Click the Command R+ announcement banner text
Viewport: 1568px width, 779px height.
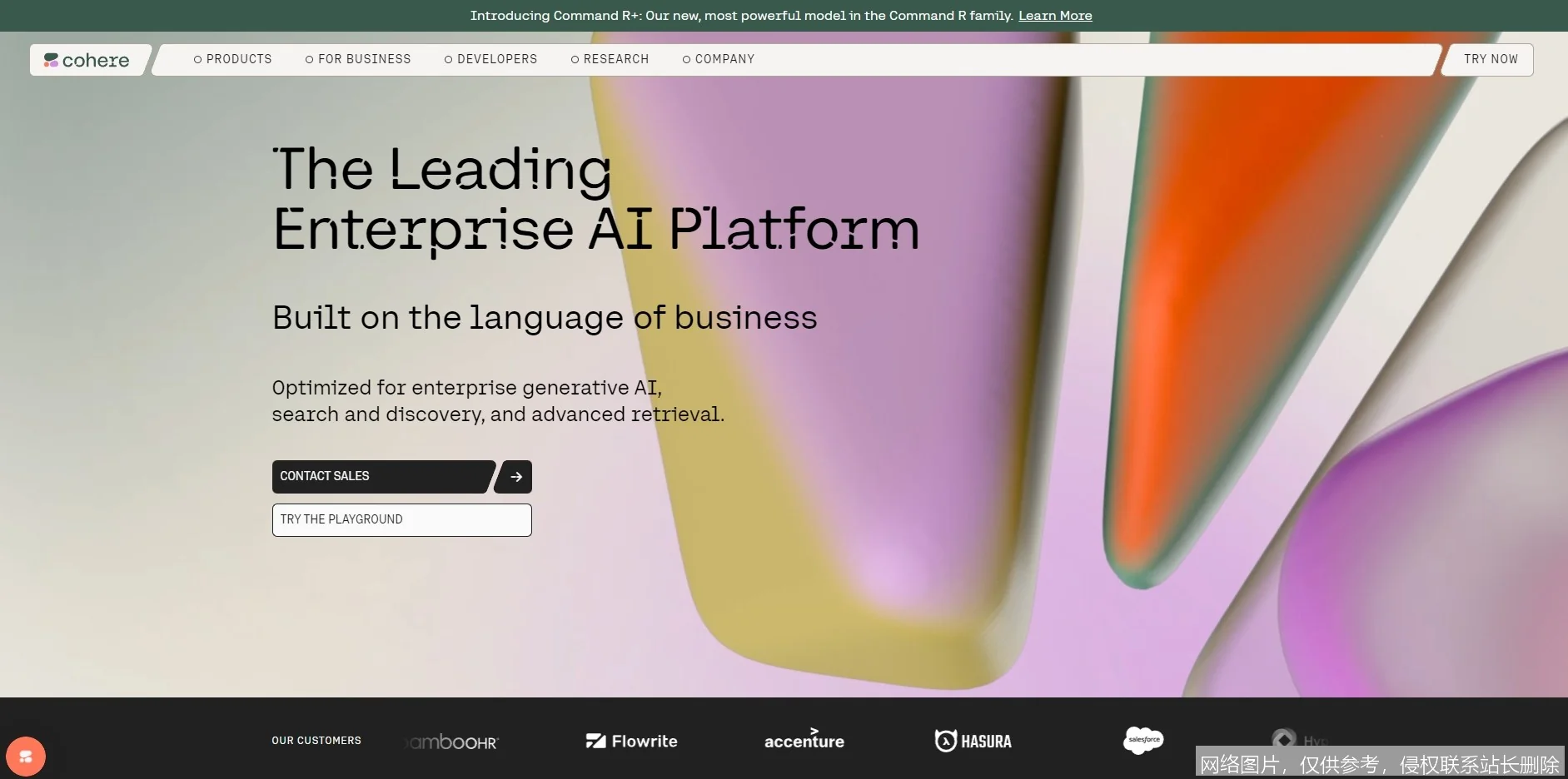coord(741,16)
